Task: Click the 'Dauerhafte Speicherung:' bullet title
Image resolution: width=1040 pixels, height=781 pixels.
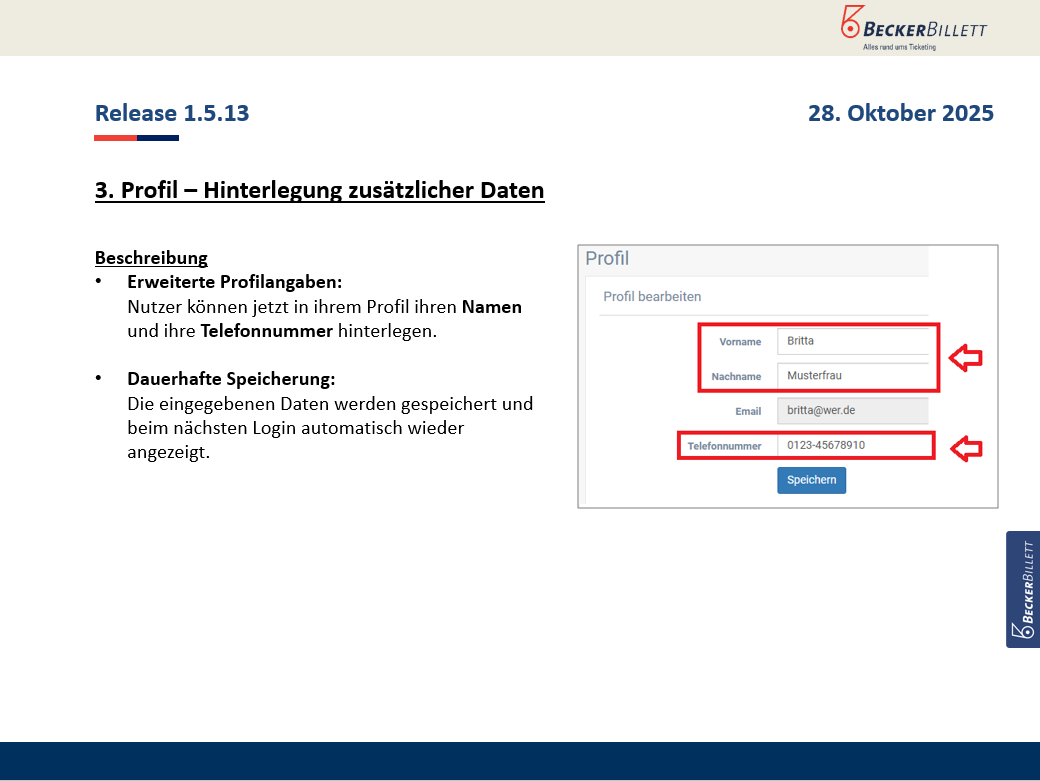Action: point(231,380)
